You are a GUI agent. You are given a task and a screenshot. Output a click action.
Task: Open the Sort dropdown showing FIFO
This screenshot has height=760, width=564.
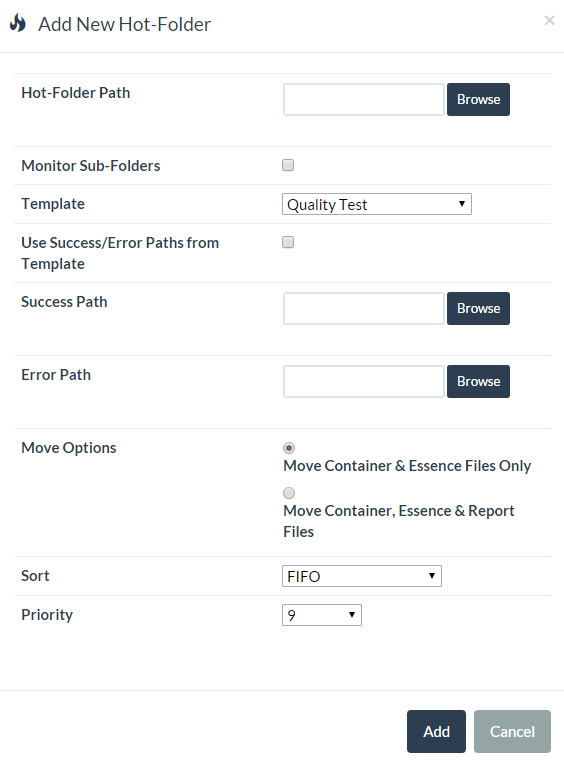pos(361,576)
